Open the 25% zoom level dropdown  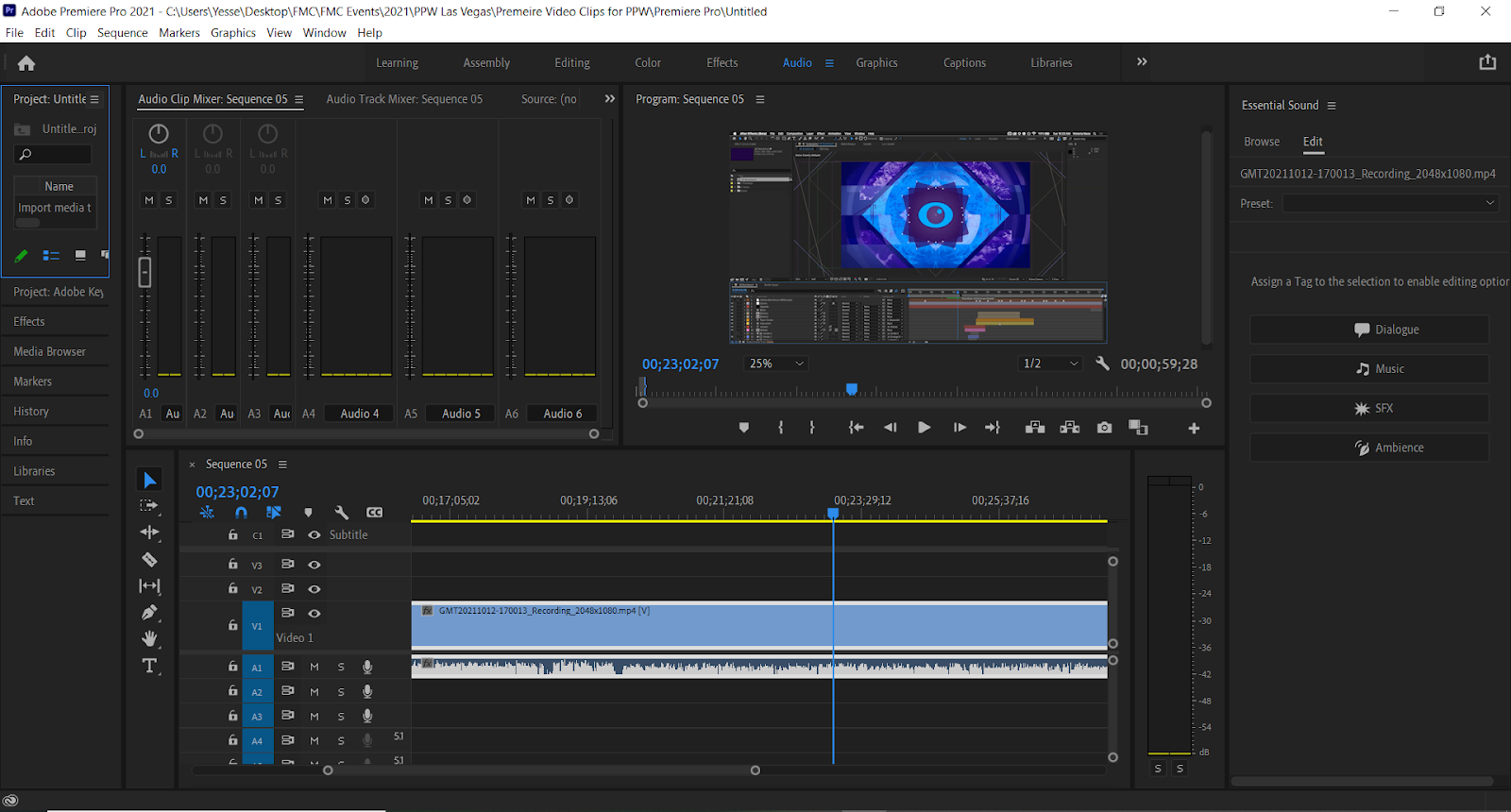pos(776,364)
